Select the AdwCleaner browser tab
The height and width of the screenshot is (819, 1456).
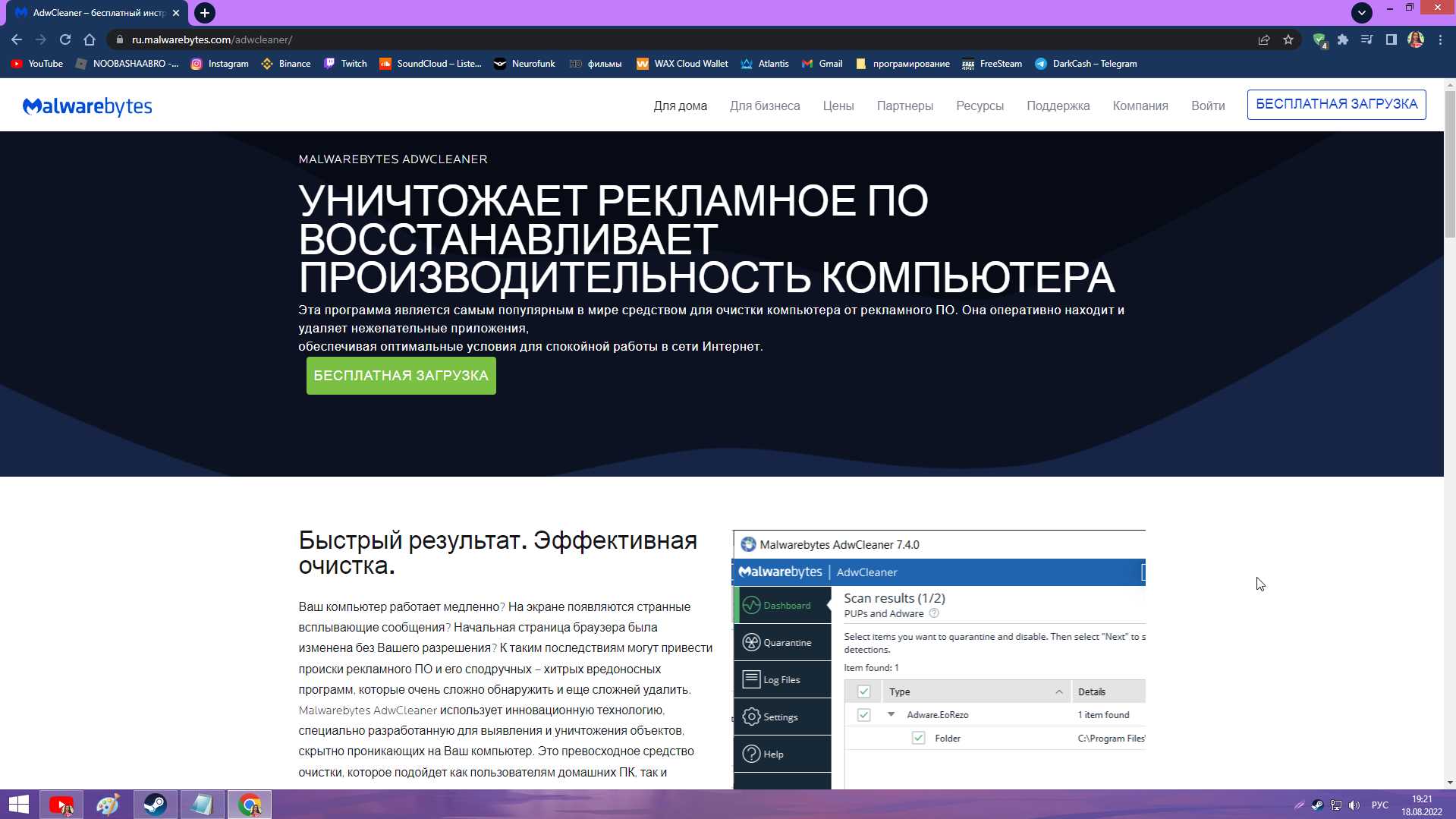click(x=99, y=13)
